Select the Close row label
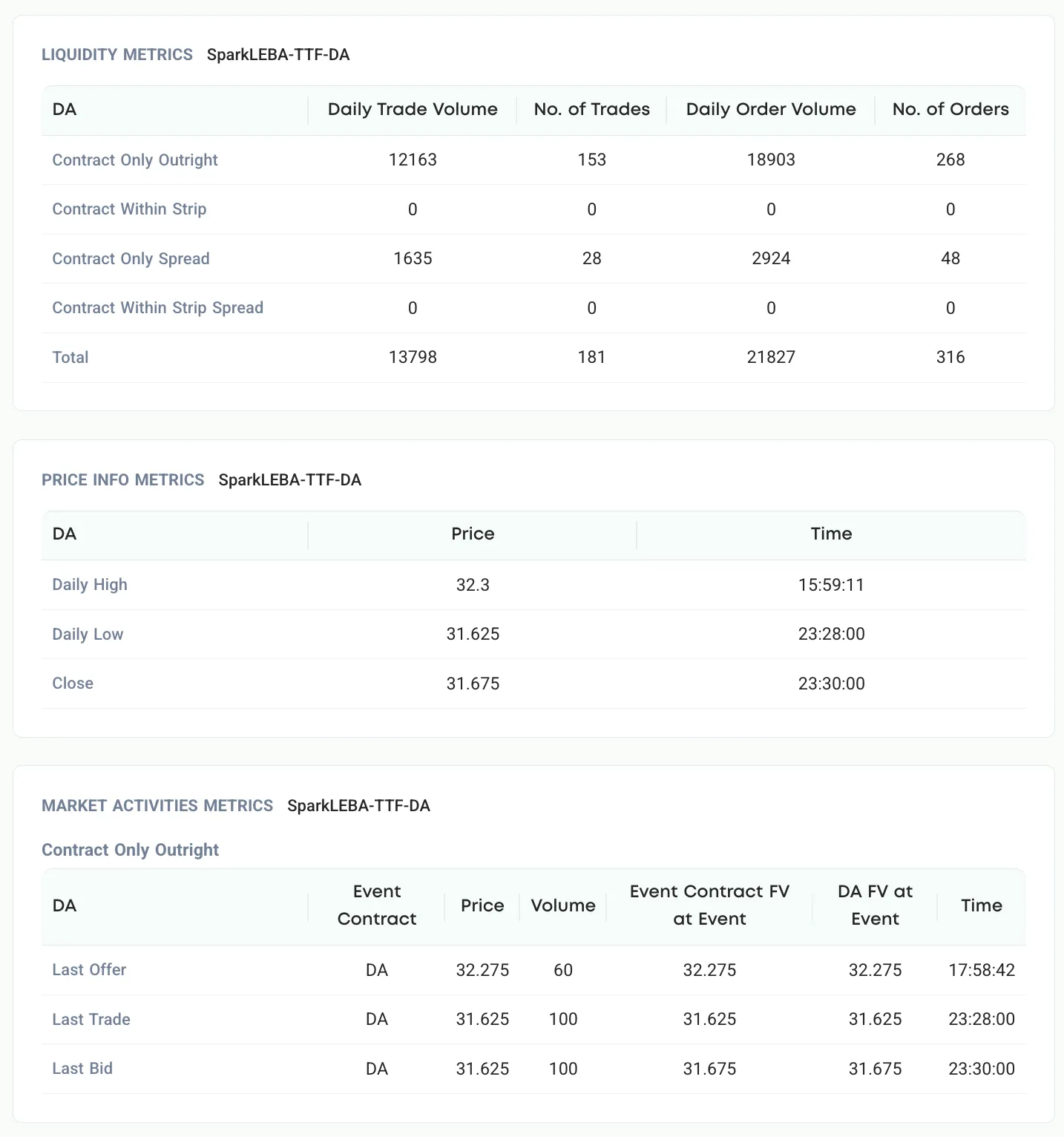The width and height of the screenshot is (1064, 1137). pyautogui.click(x=73, y=684)
